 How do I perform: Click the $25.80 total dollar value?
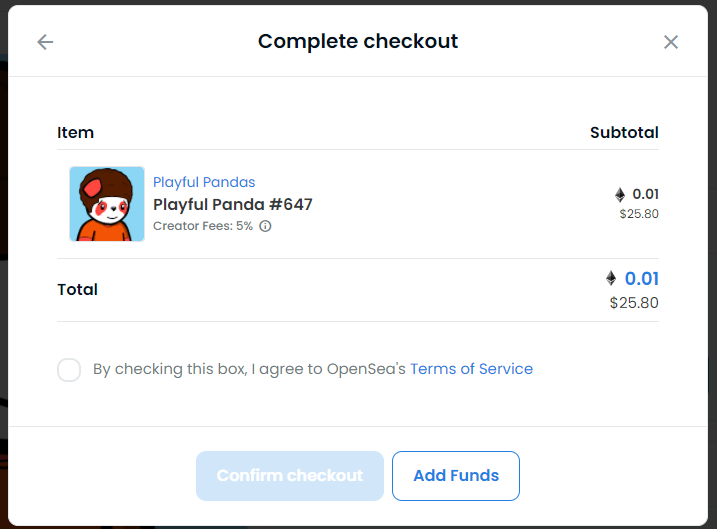(x=634, y=303)
